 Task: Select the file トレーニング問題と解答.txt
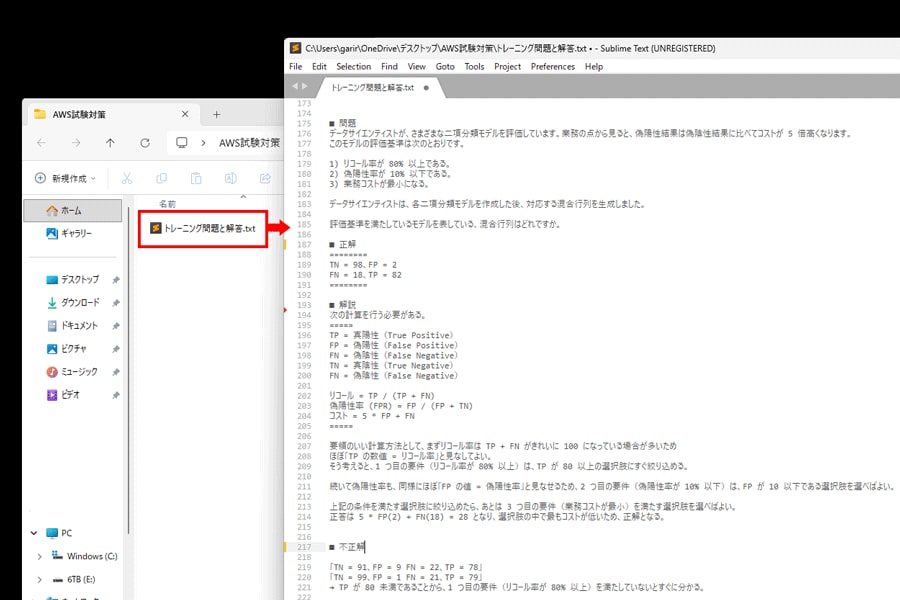click(203, 228)
